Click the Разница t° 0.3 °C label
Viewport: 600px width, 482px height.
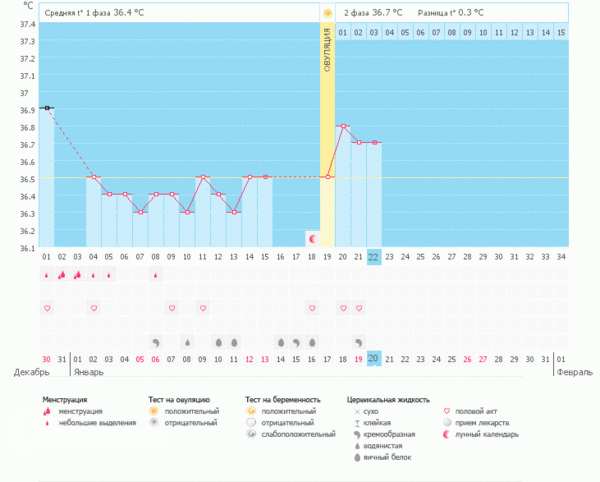coord(449,13)
